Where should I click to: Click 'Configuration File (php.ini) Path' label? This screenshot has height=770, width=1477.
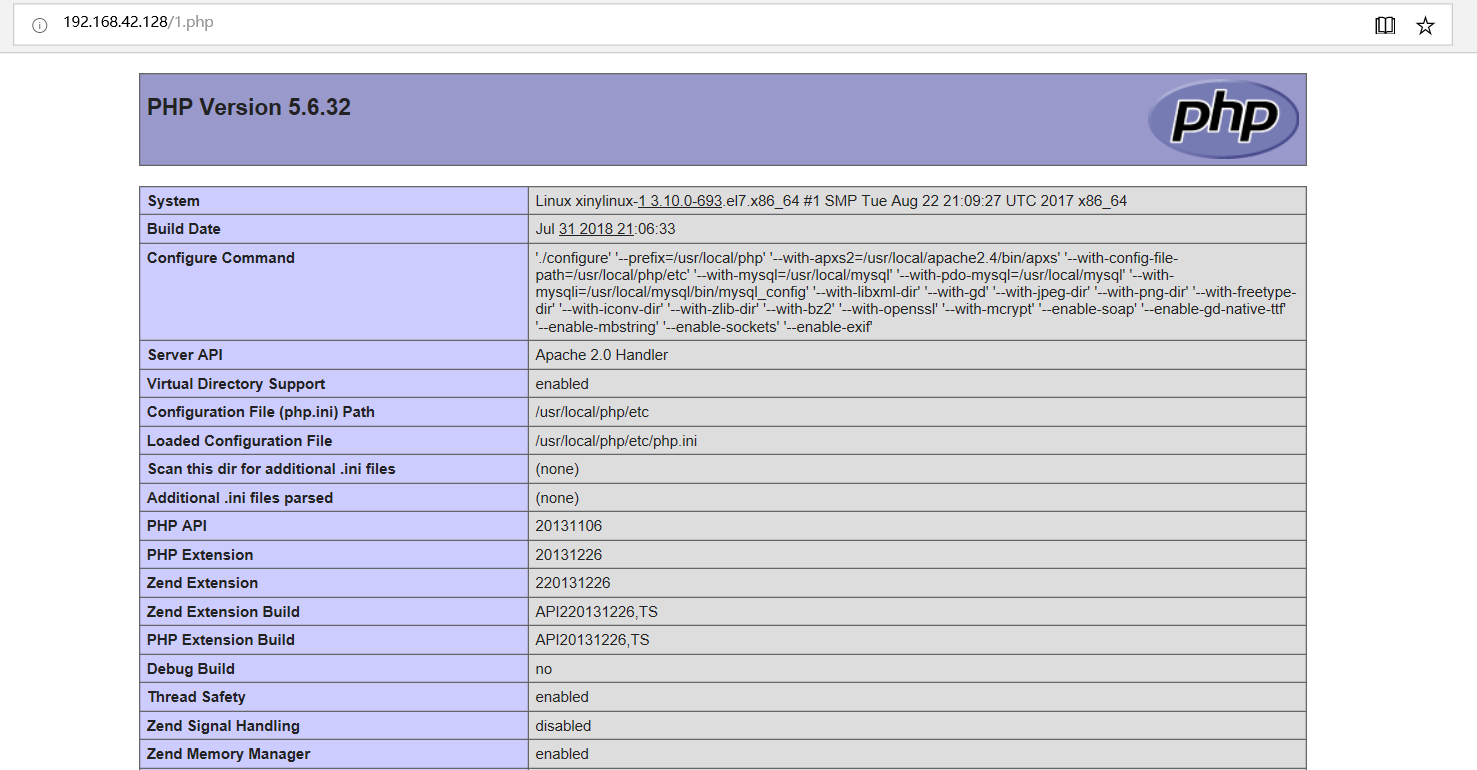click(261, 412)
